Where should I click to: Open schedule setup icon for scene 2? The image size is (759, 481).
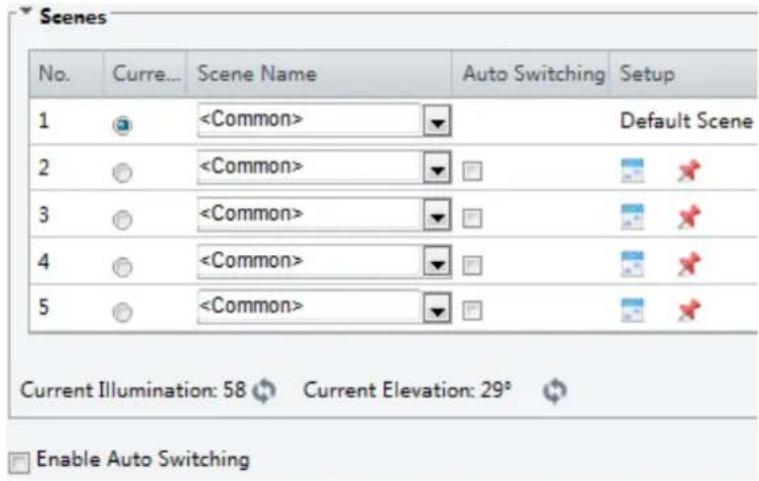632,170
